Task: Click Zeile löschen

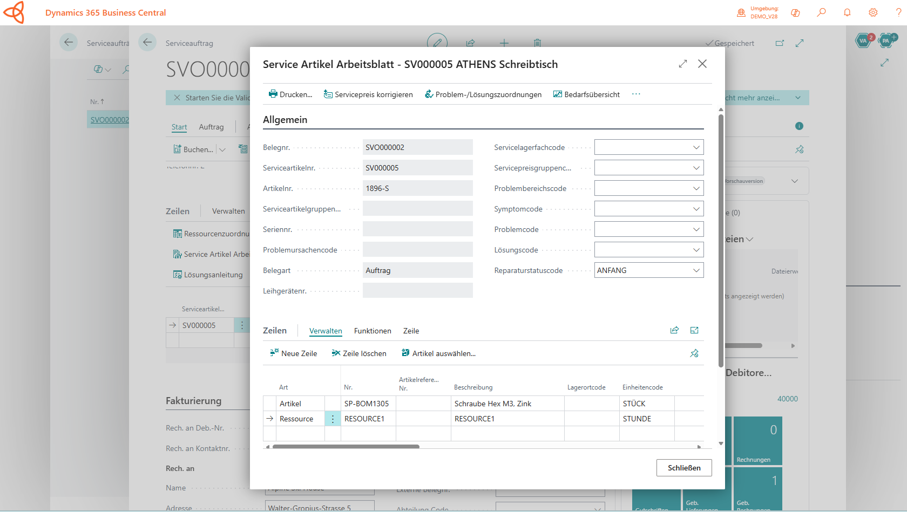Action: click(359, 353)
